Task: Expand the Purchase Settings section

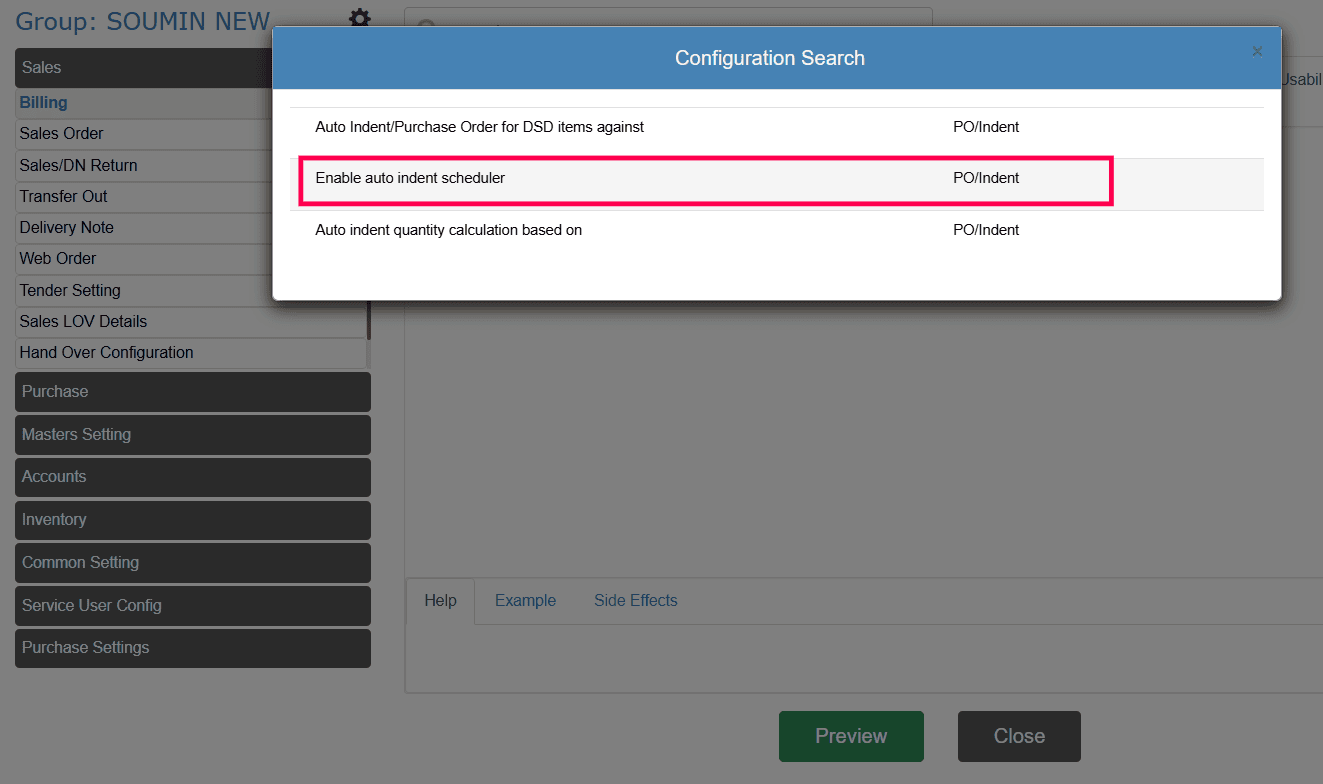Action: click(x=192, y=648)
